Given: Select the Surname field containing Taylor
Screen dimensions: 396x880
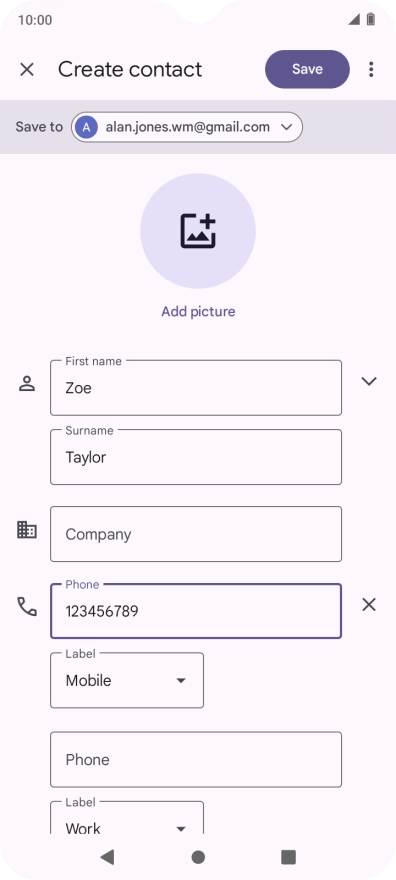Looking at the screenshot, I should (196, 457).
